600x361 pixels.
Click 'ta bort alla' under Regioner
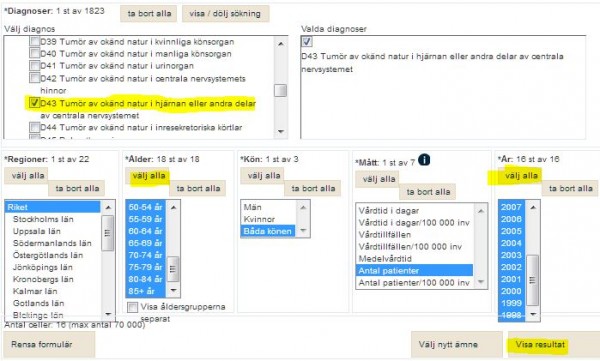coord(77,188)
